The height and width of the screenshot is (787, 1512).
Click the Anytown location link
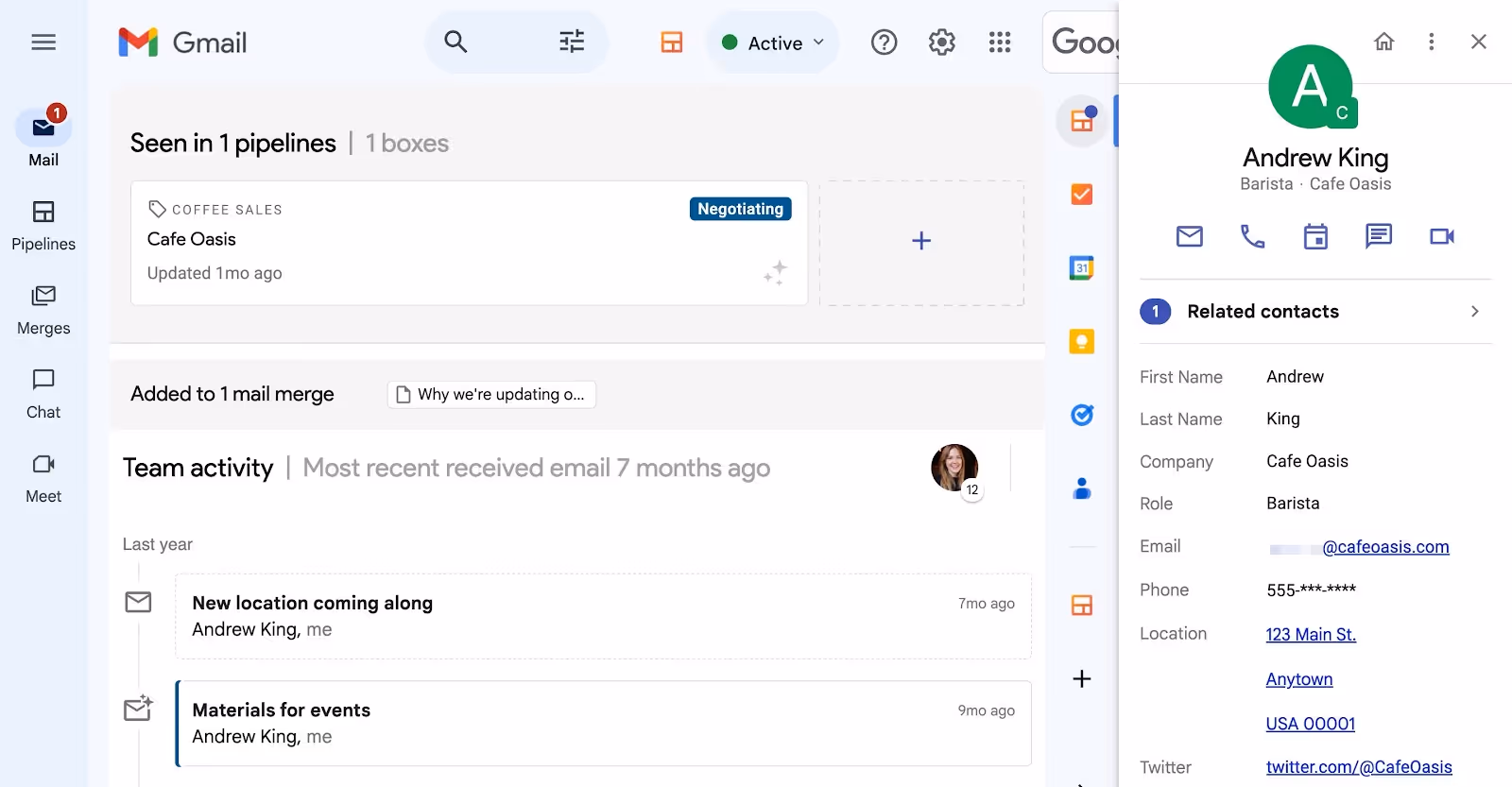[x=1299, y=679]
